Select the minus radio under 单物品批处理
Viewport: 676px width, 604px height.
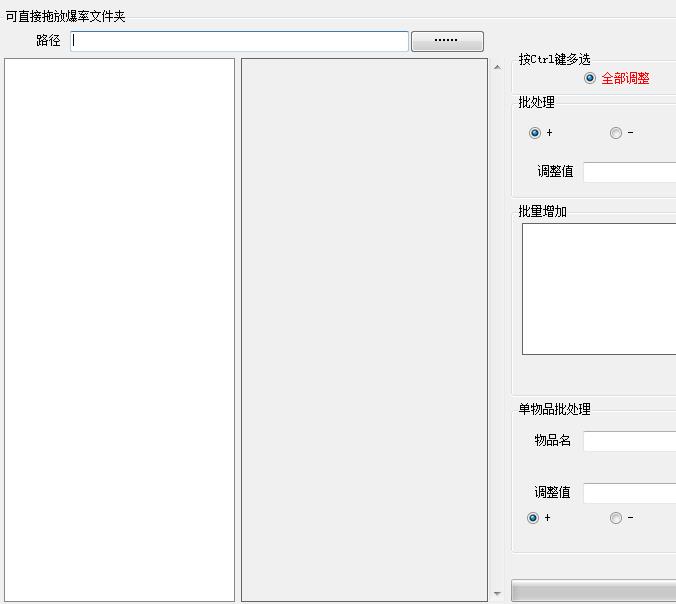pos(616,518)
